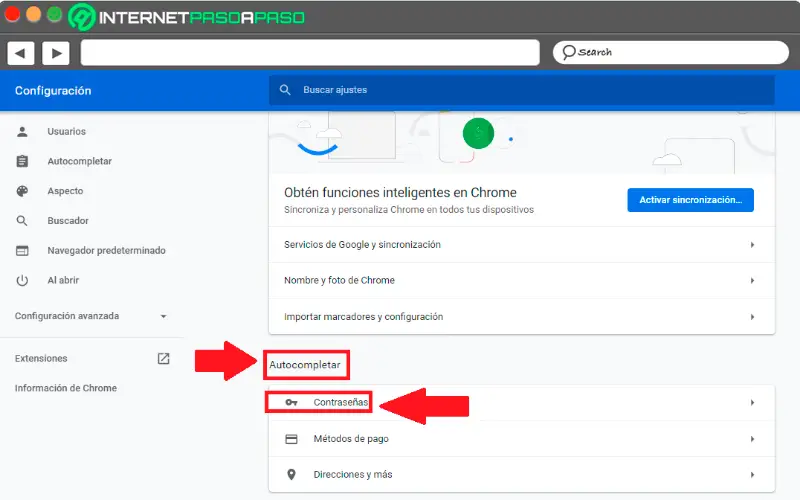Viewport: 800px width, 500px height.
Task: Open Extensiones external link icon
Action: pyautogui.click(x=163, y=358)
